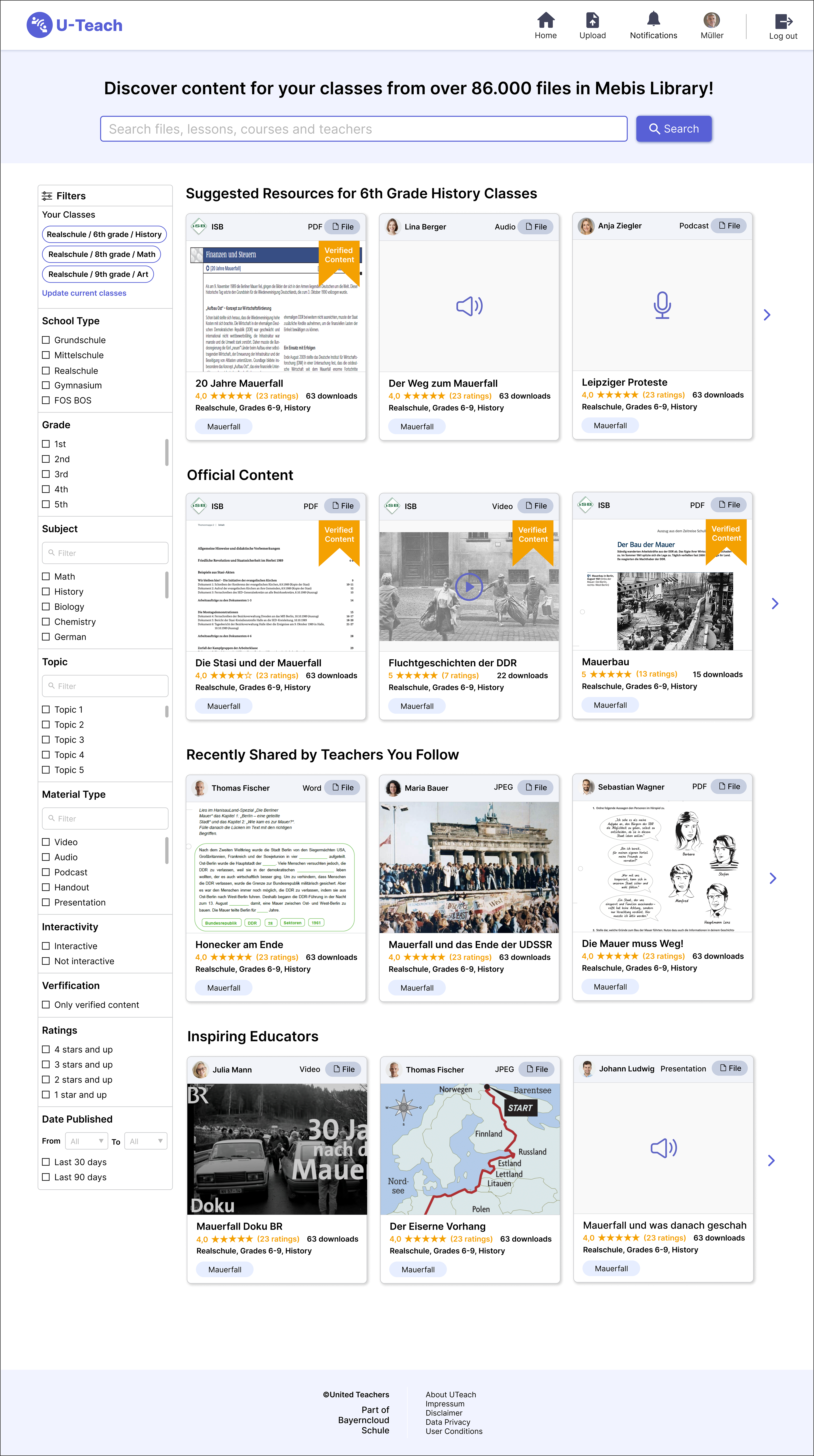This screenshot has width=814, height=1456.
Task: Click ISB logo on Die Stasi und der Mauerfall
Action: [x=199, y=506]
